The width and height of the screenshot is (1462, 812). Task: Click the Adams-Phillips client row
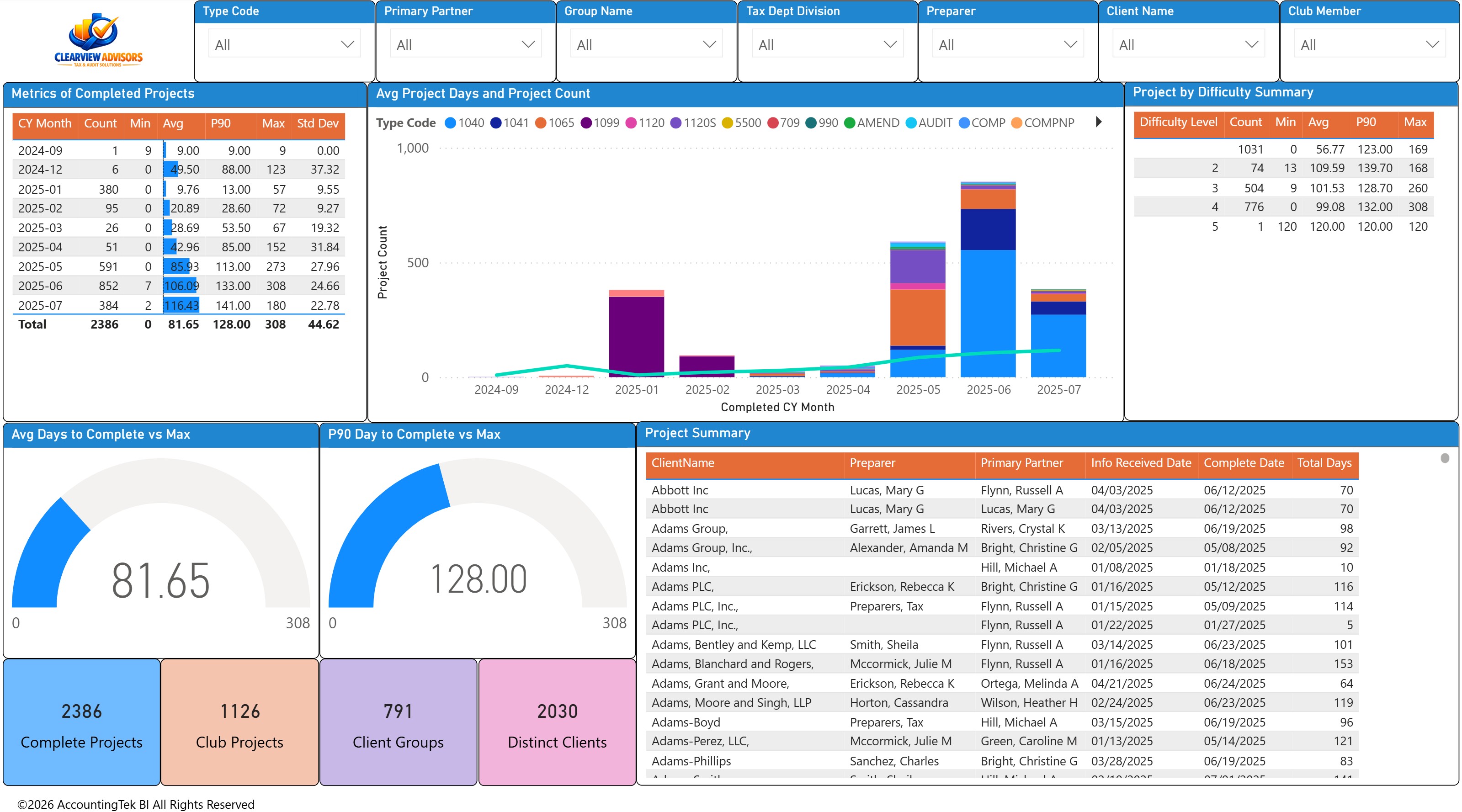tap(1002, 761)
